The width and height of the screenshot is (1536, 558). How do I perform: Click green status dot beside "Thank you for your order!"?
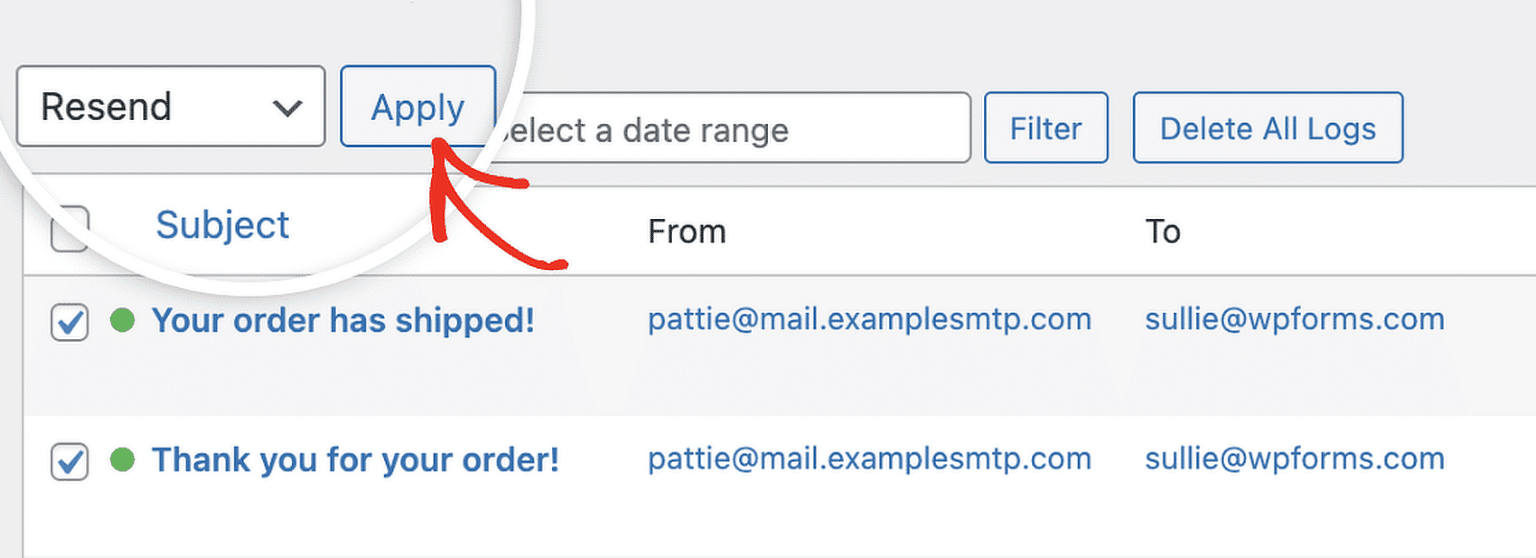click(x=122, y=460)
